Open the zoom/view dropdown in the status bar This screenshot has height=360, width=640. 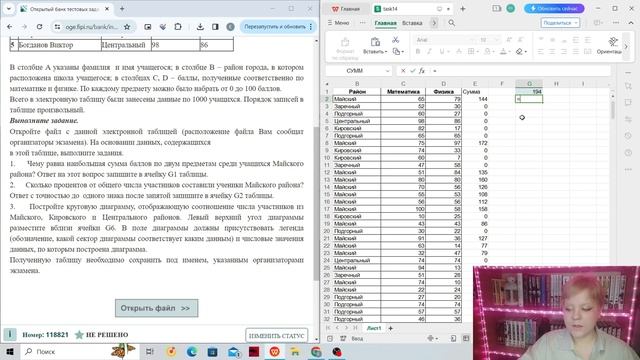432,338
